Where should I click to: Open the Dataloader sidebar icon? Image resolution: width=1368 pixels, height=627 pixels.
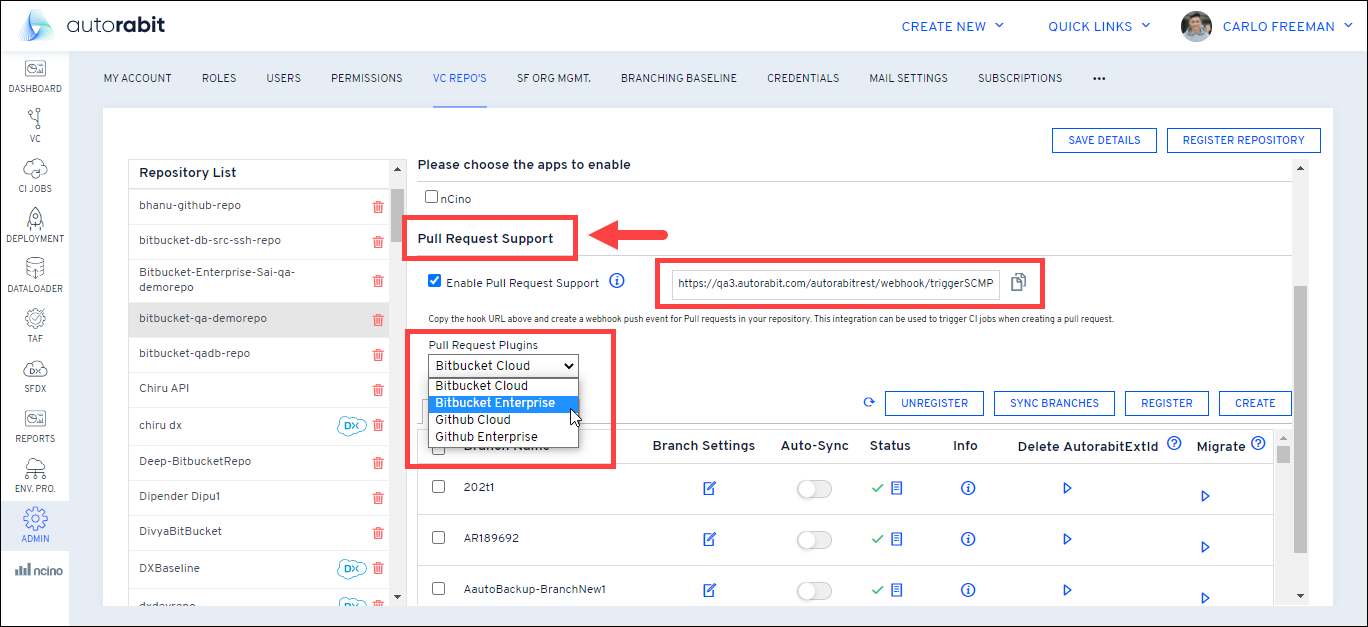pyautogui.click(x=35, y=269)
